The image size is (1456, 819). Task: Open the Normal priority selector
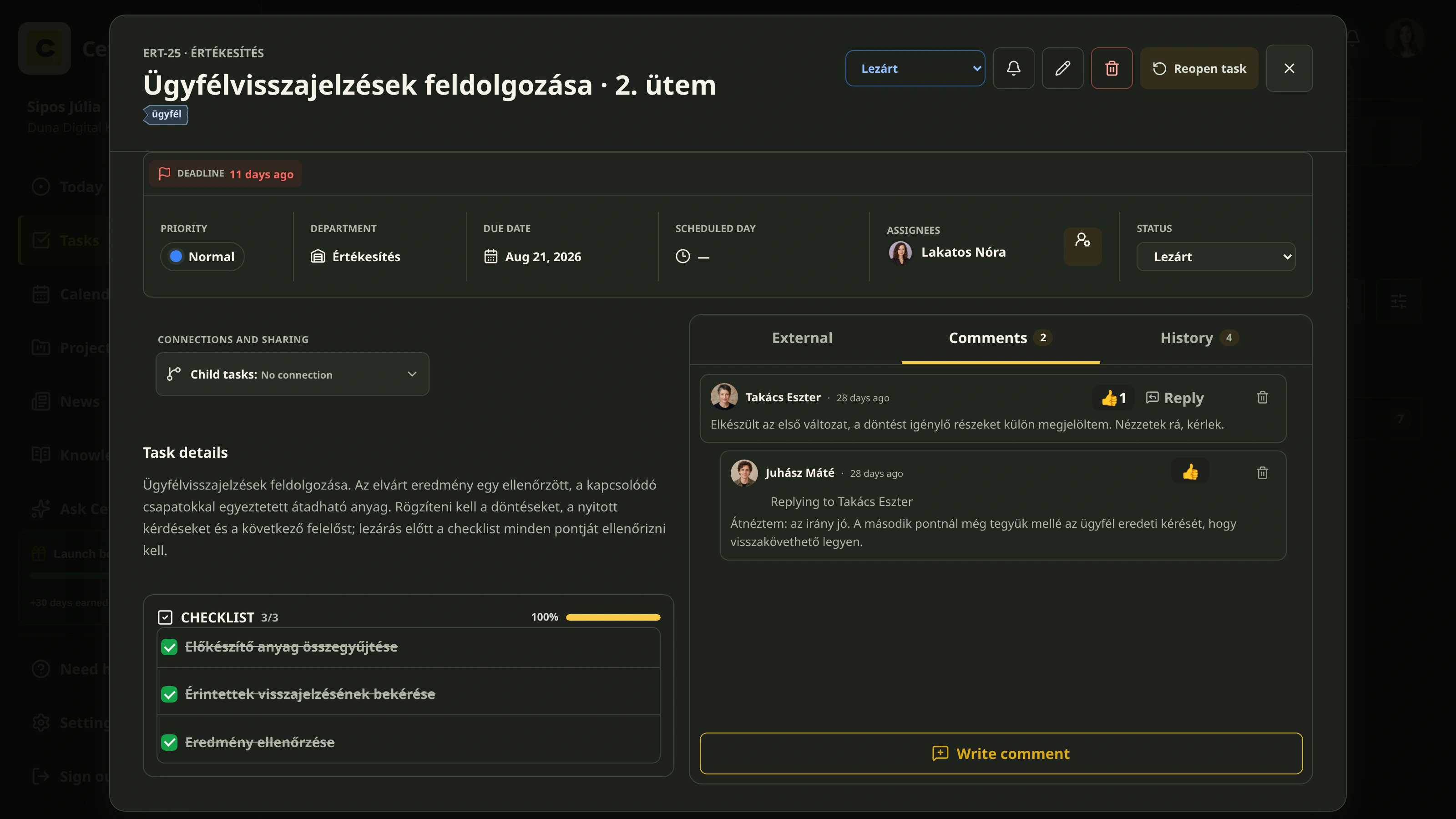click(202, 257)
